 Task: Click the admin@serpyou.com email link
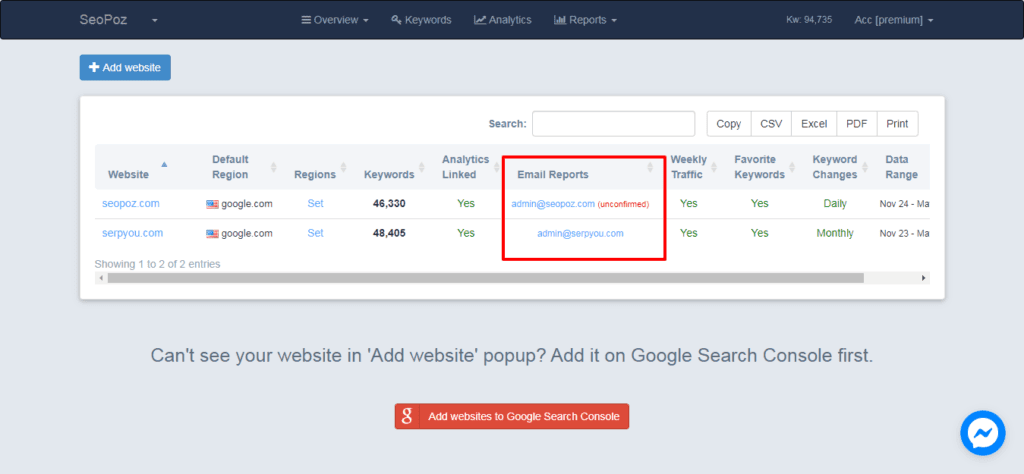(x=581, y=234)
